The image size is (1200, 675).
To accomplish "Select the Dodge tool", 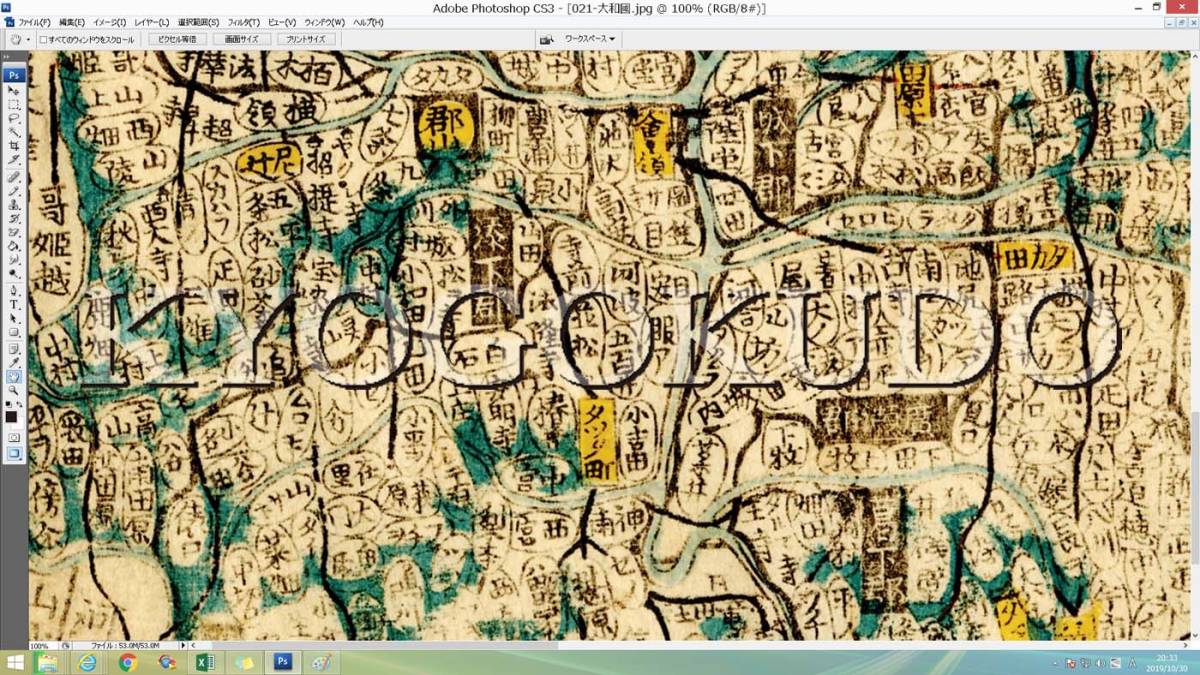I will click(x=14, y=274).
